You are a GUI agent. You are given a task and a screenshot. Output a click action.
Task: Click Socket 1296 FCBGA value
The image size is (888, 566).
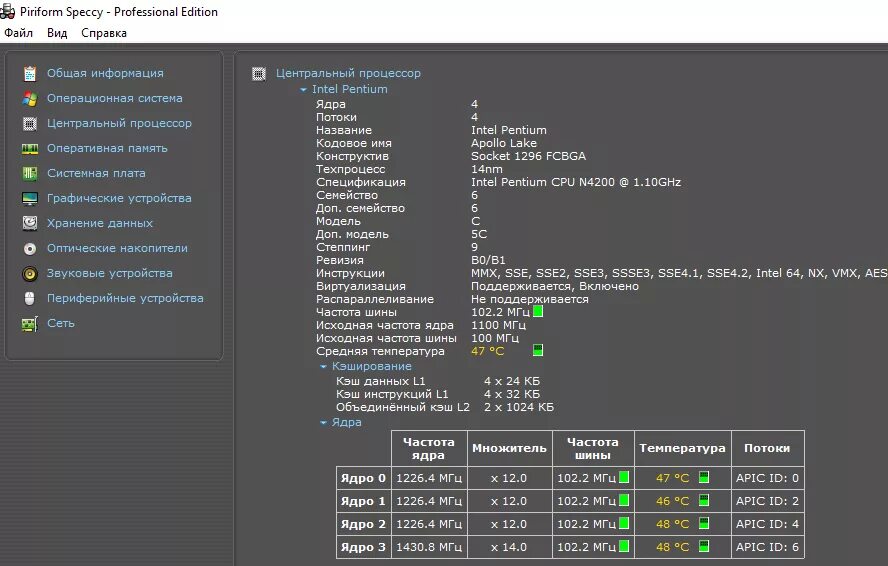point(528,156)
